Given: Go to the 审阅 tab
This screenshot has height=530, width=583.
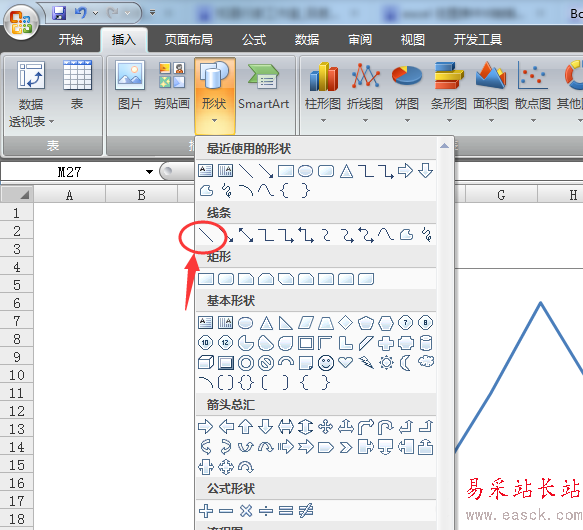Looking at the screenshot, I should pyautogui.click(x=360, y=39).
